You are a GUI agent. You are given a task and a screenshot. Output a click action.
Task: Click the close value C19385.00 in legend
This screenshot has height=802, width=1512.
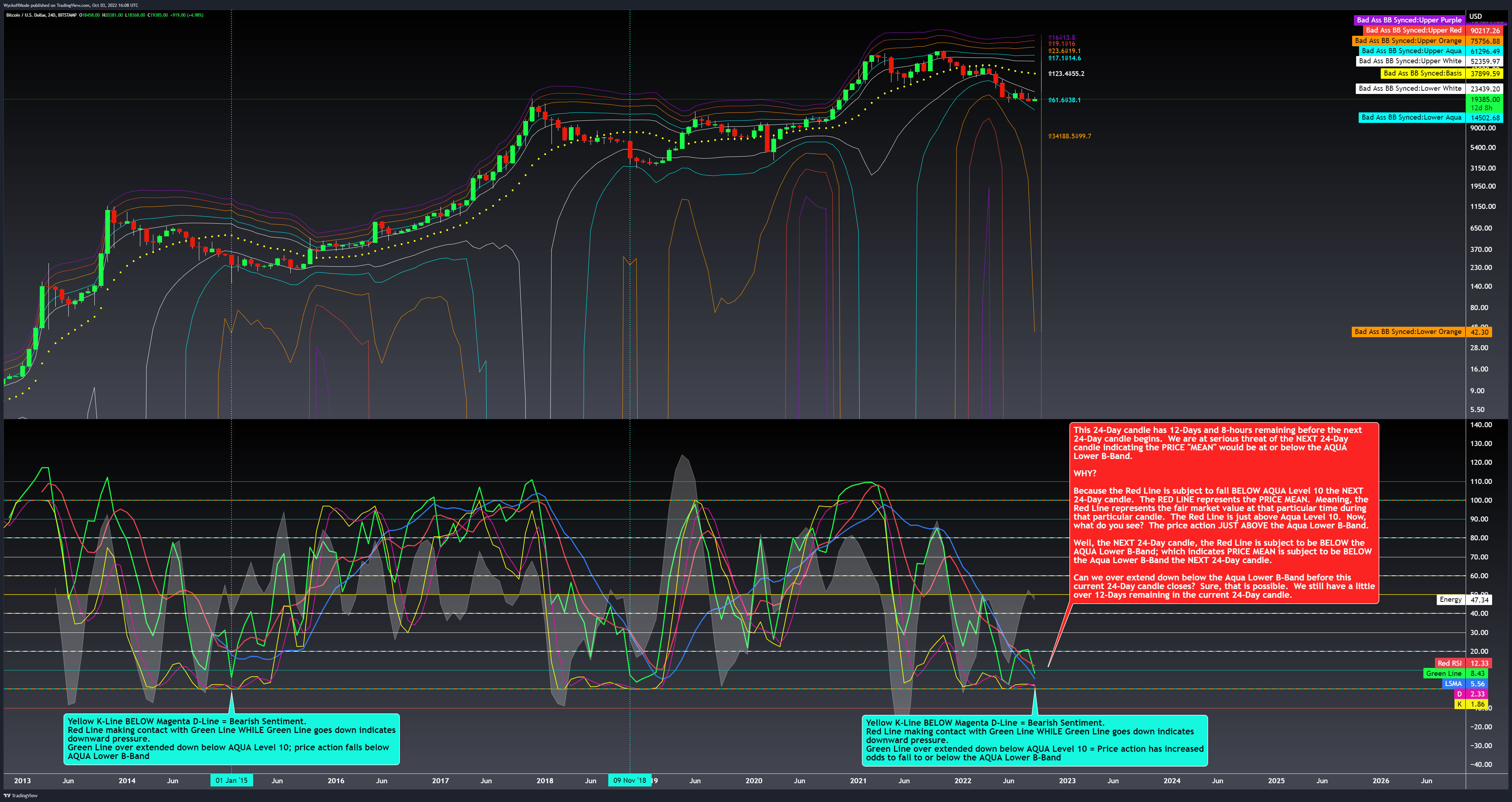coord(158,15)
